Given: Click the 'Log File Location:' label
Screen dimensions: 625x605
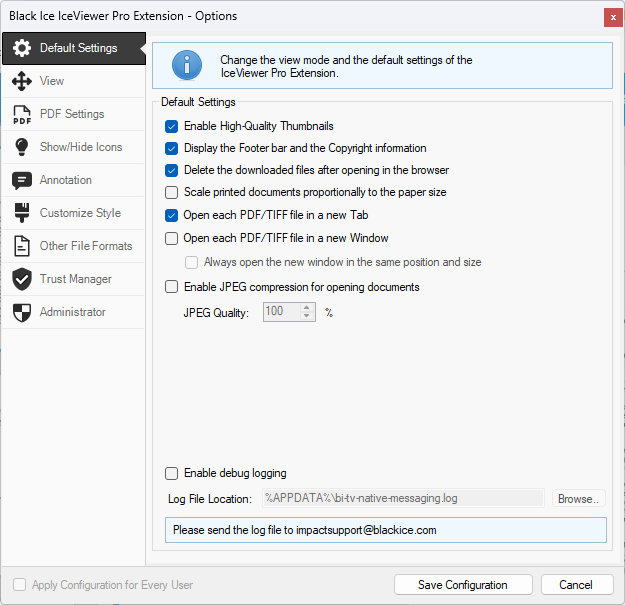Looking at the screenshot, I should (x=210, y=499).
